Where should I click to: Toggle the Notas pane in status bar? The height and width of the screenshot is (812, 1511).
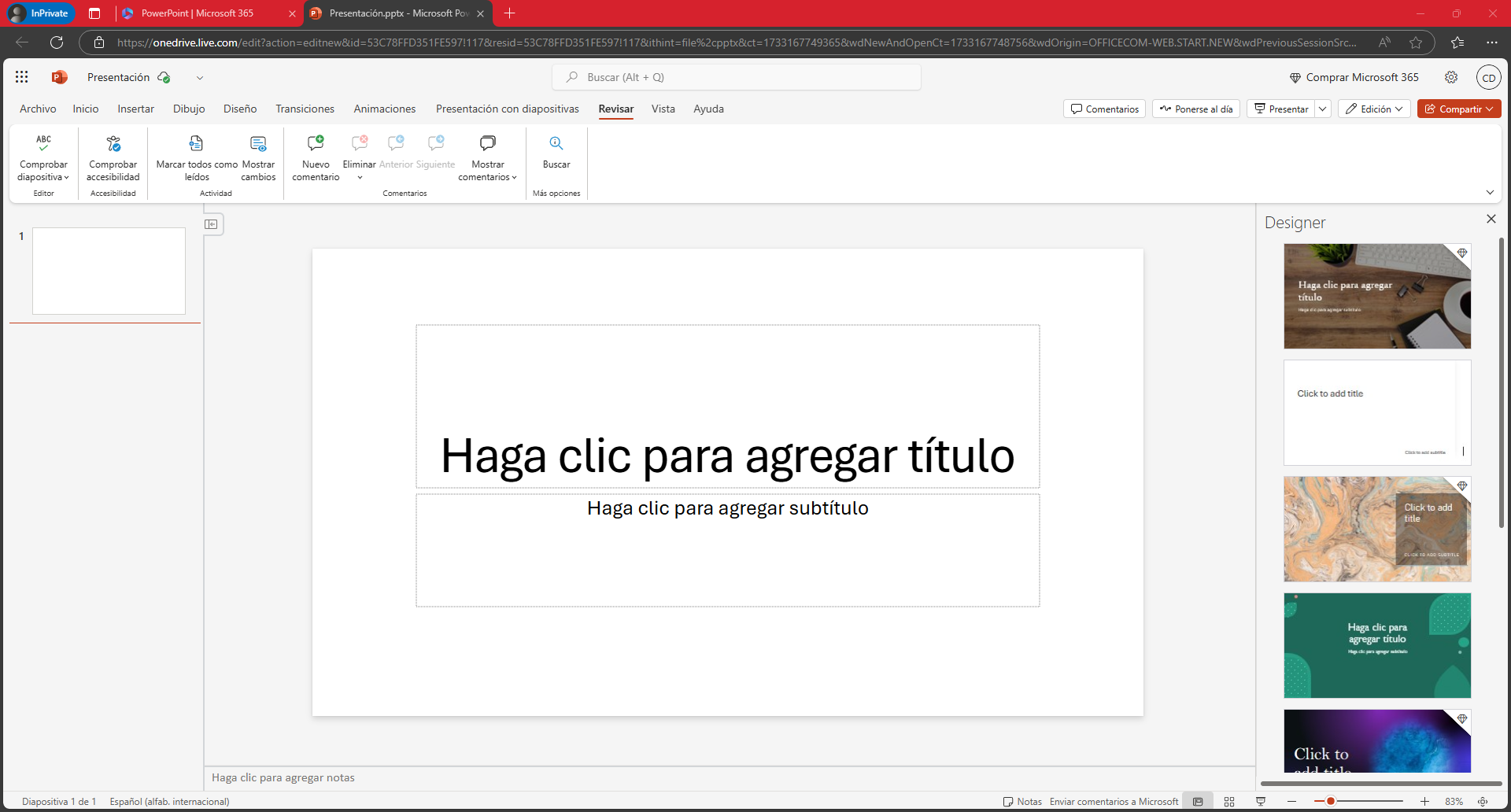(1022, 802)
